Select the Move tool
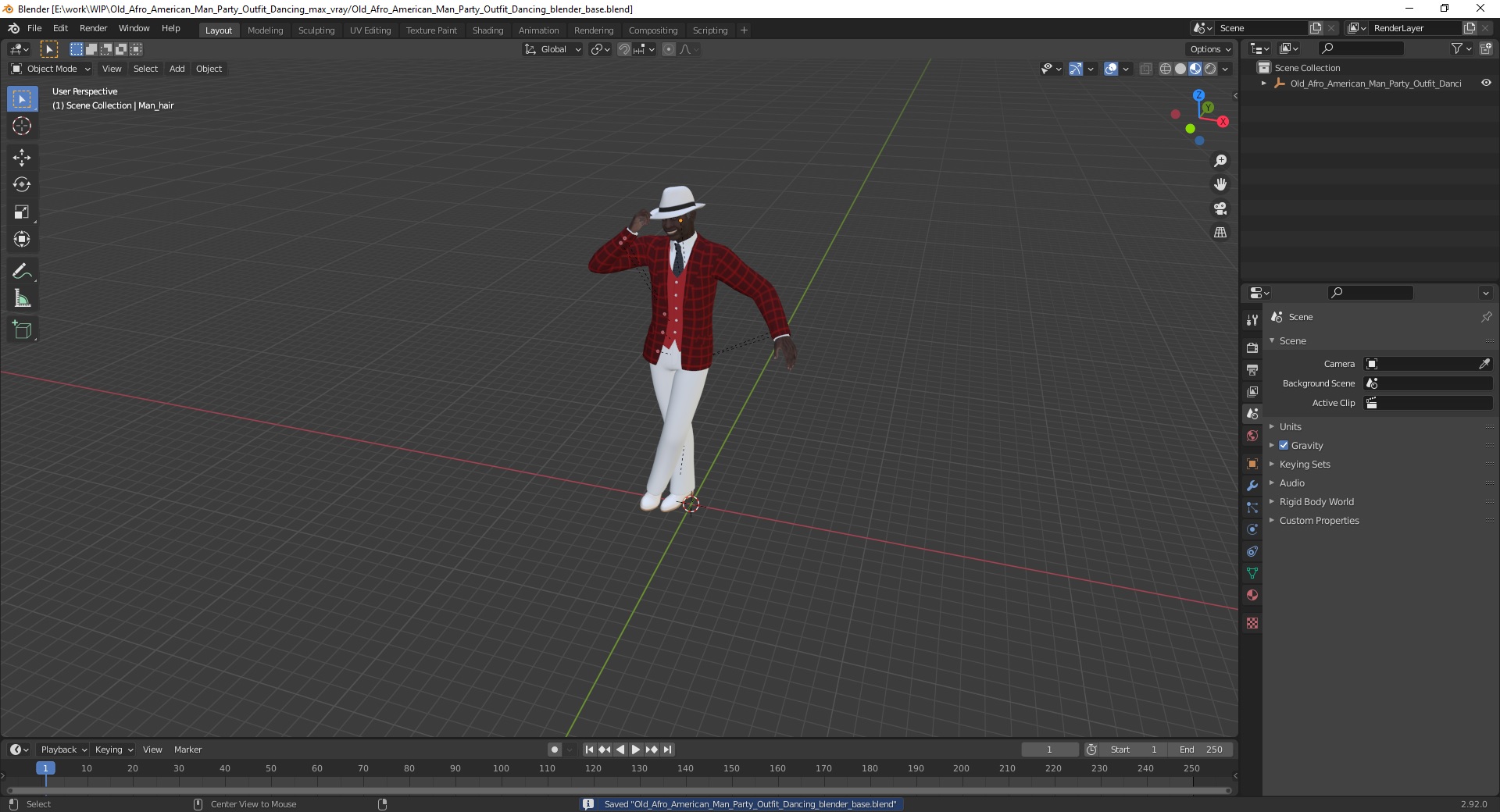This screenshot has height=812, width=1500. [x=22, y=158]
